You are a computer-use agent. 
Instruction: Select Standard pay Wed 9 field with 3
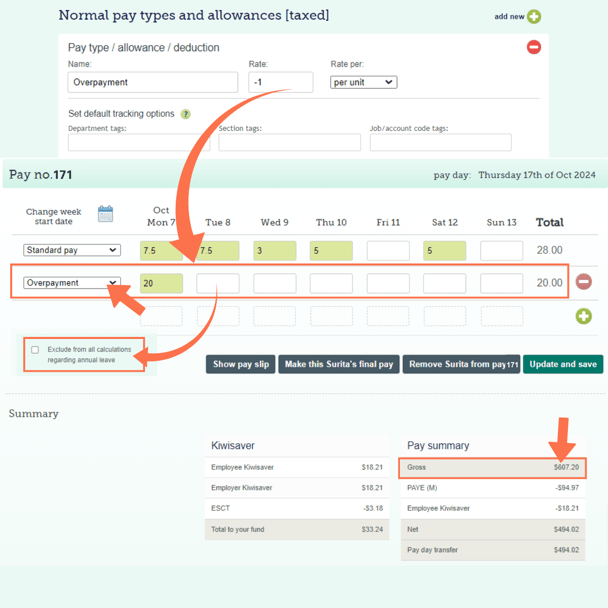[x=275, y=250]
